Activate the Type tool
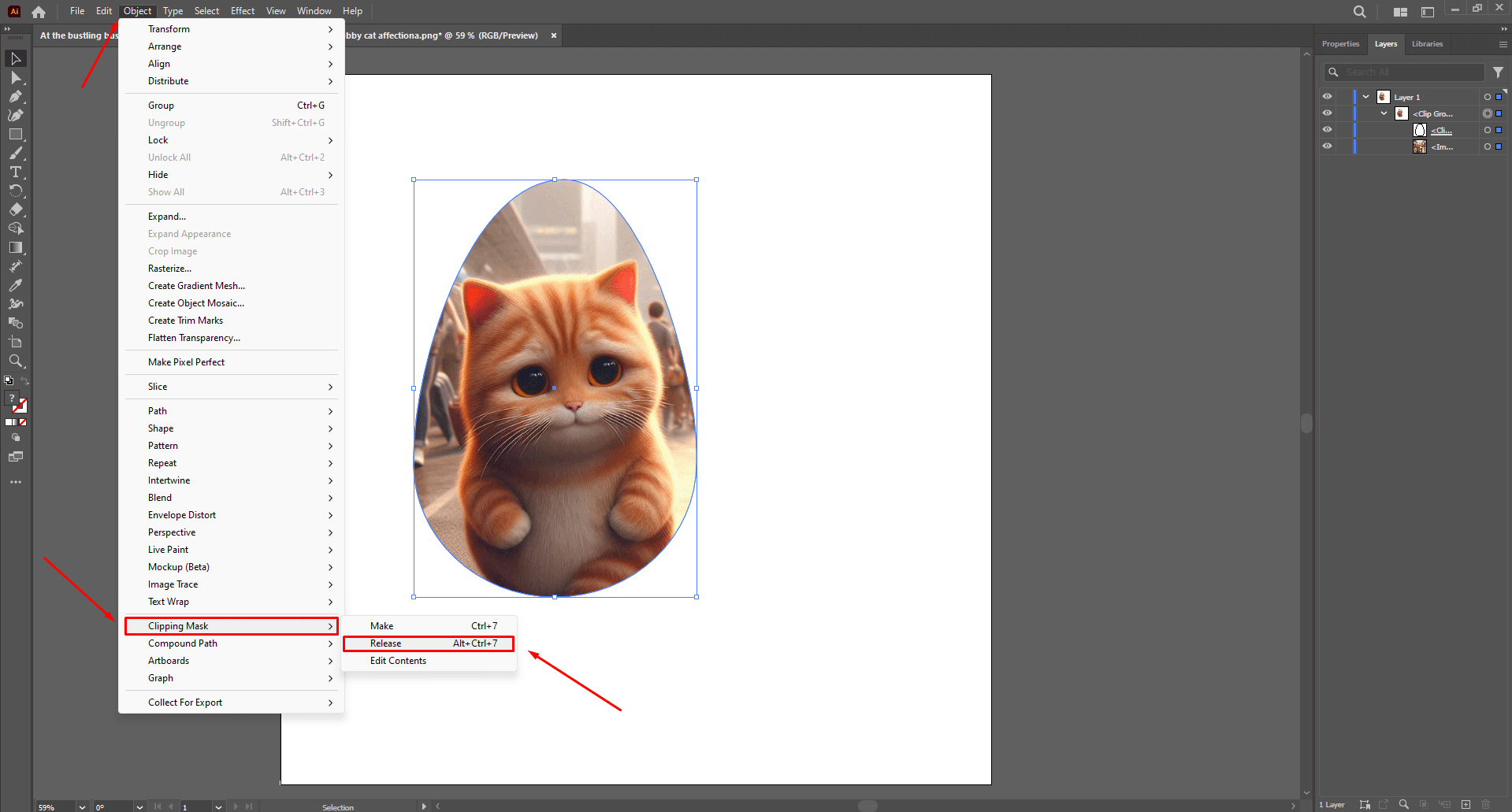1512x812 pixels. click(x=16, y=172)
